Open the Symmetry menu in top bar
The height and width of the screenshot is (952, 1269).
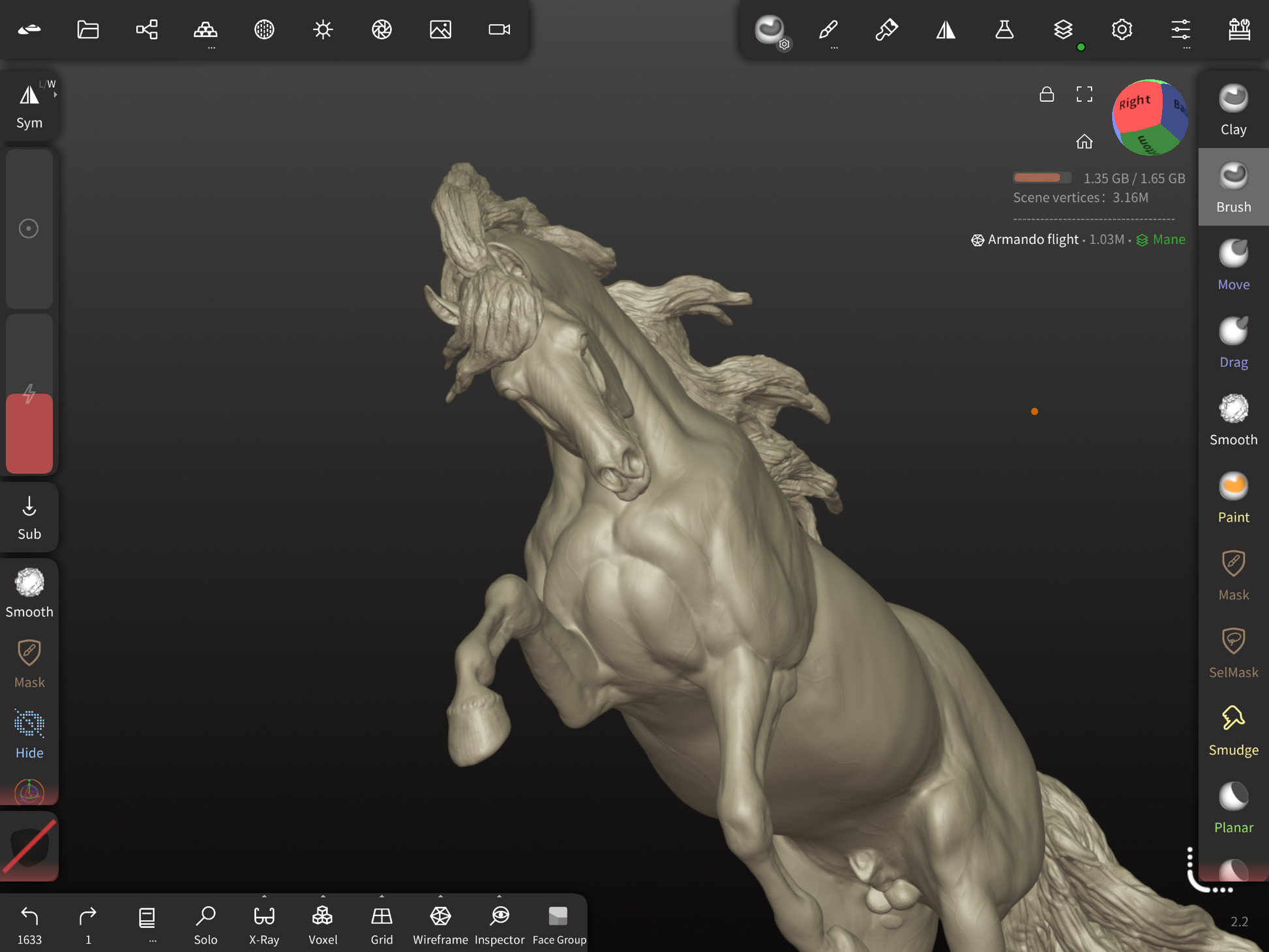(946, 29)
